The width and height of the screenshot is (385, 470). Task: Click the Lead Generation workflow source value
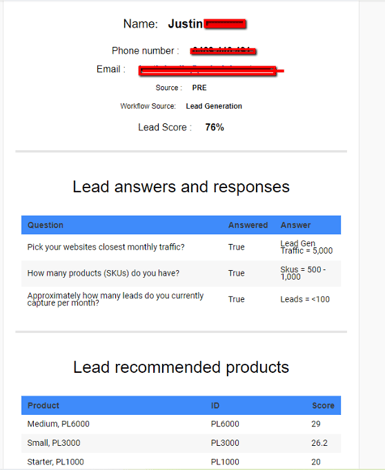[214, 106]
